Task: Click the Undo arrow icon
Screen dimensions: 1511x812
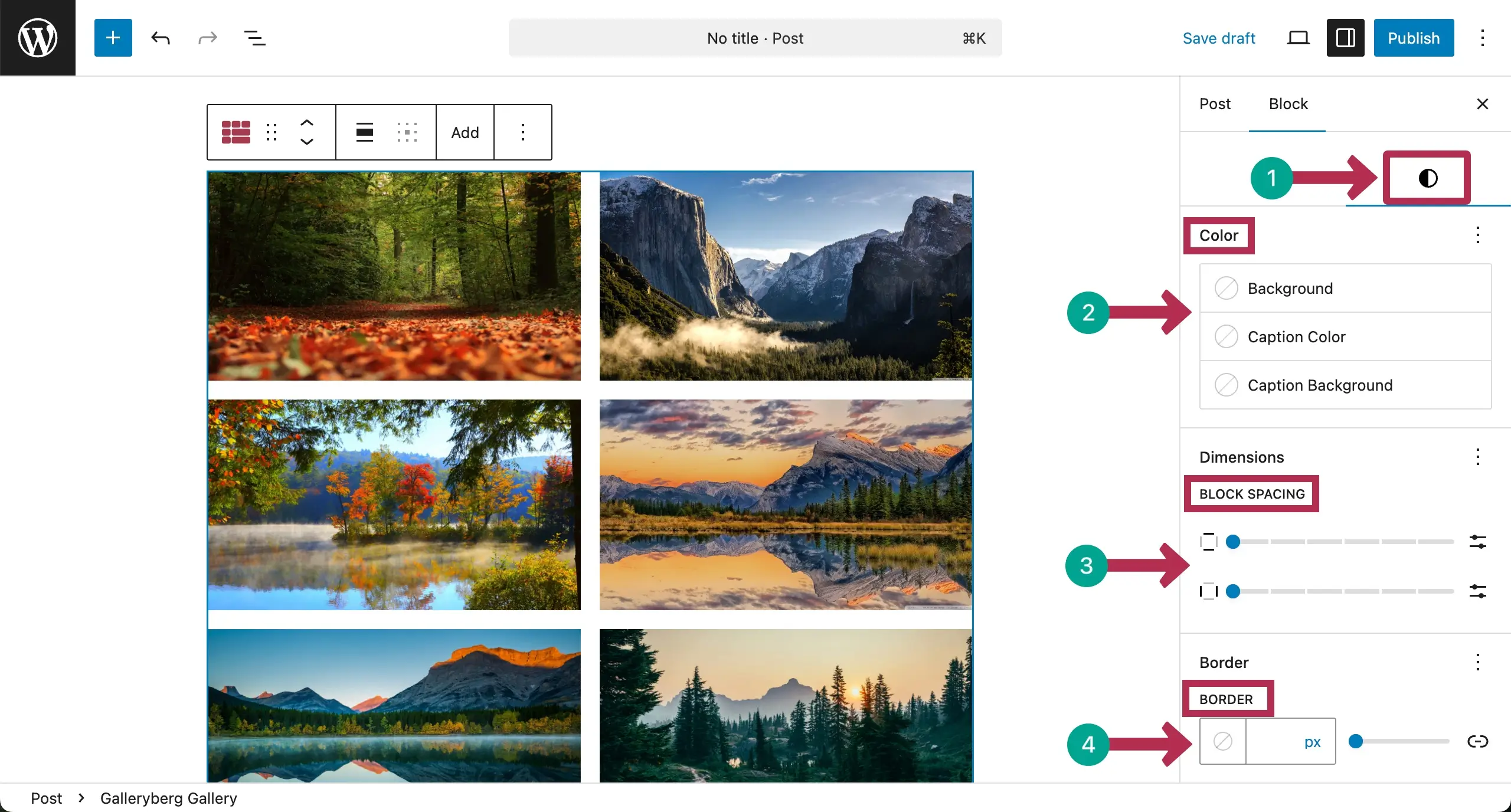Action: (160, 38)
